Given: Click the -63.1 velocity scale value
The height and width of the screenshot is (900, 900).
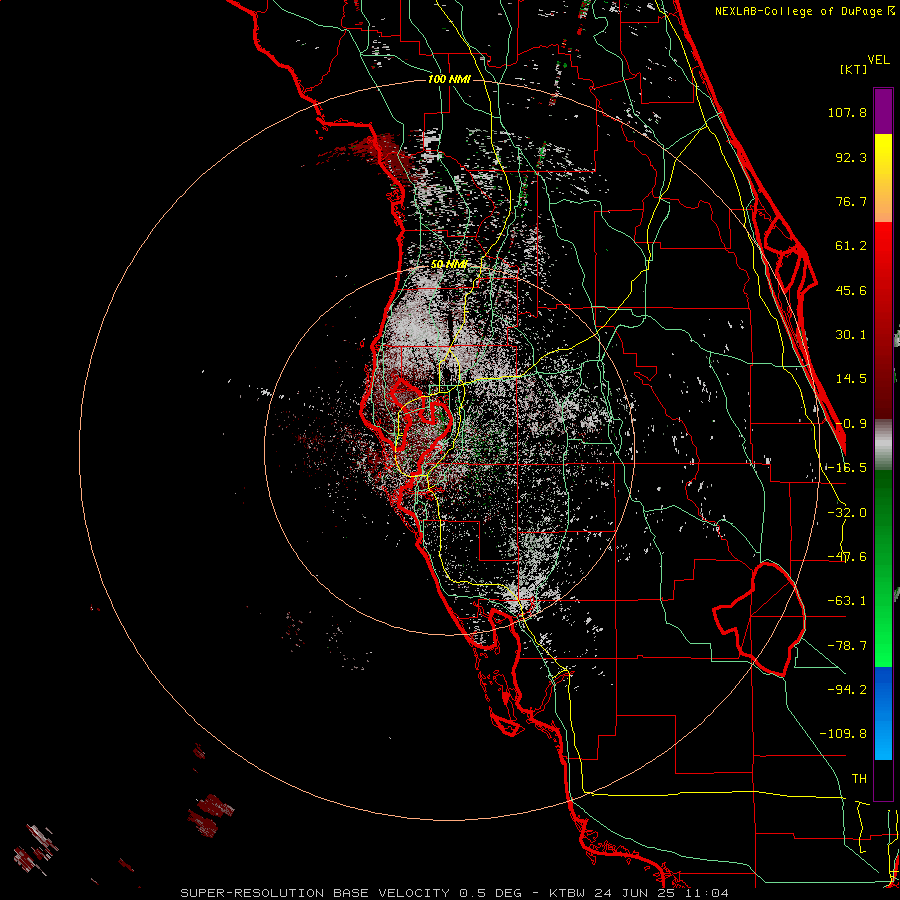Looking at the screenshot, I should (847, 601).
